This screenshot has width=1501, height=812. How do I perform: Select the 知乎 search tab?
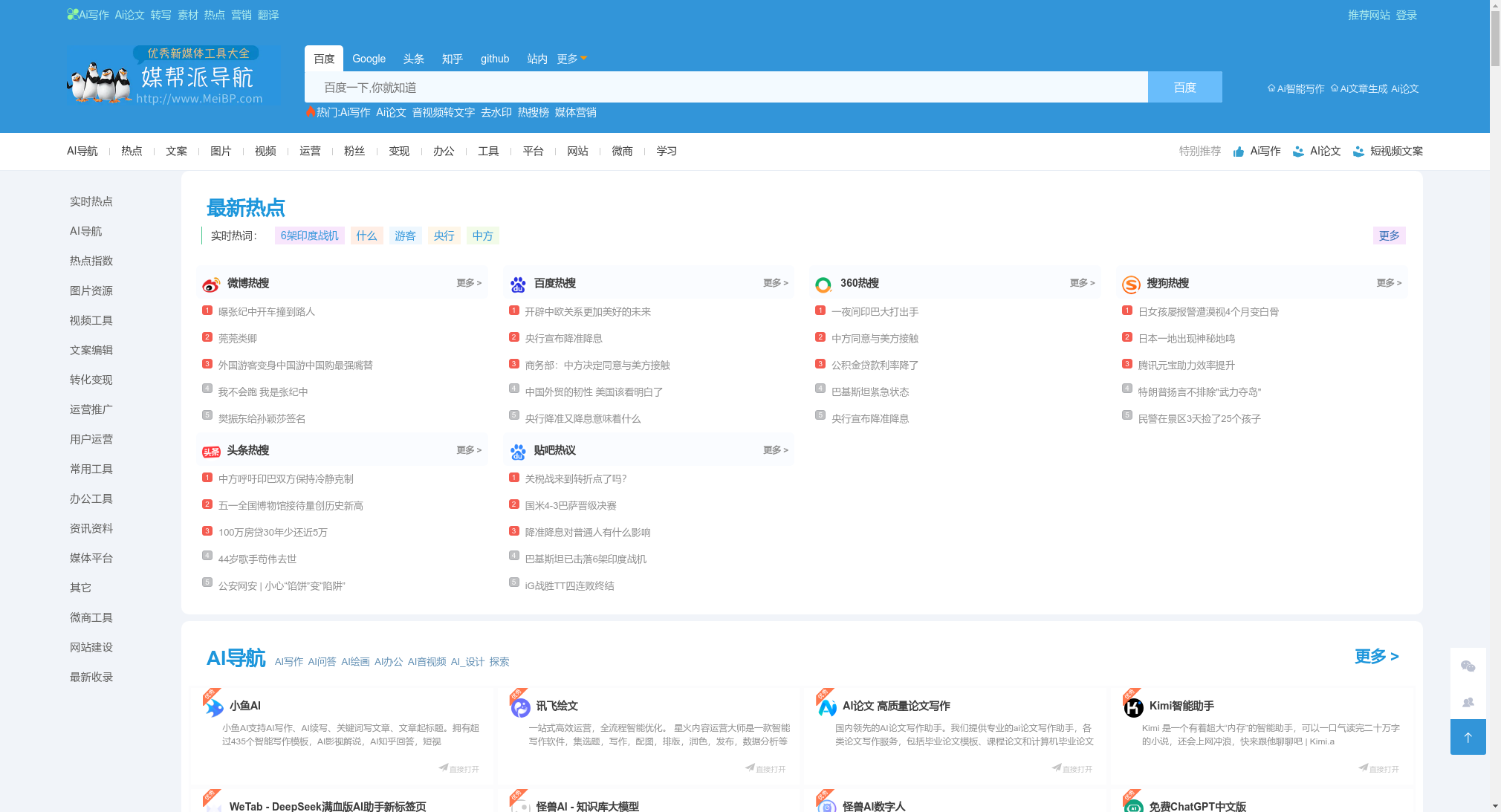[x=452, y=59]
